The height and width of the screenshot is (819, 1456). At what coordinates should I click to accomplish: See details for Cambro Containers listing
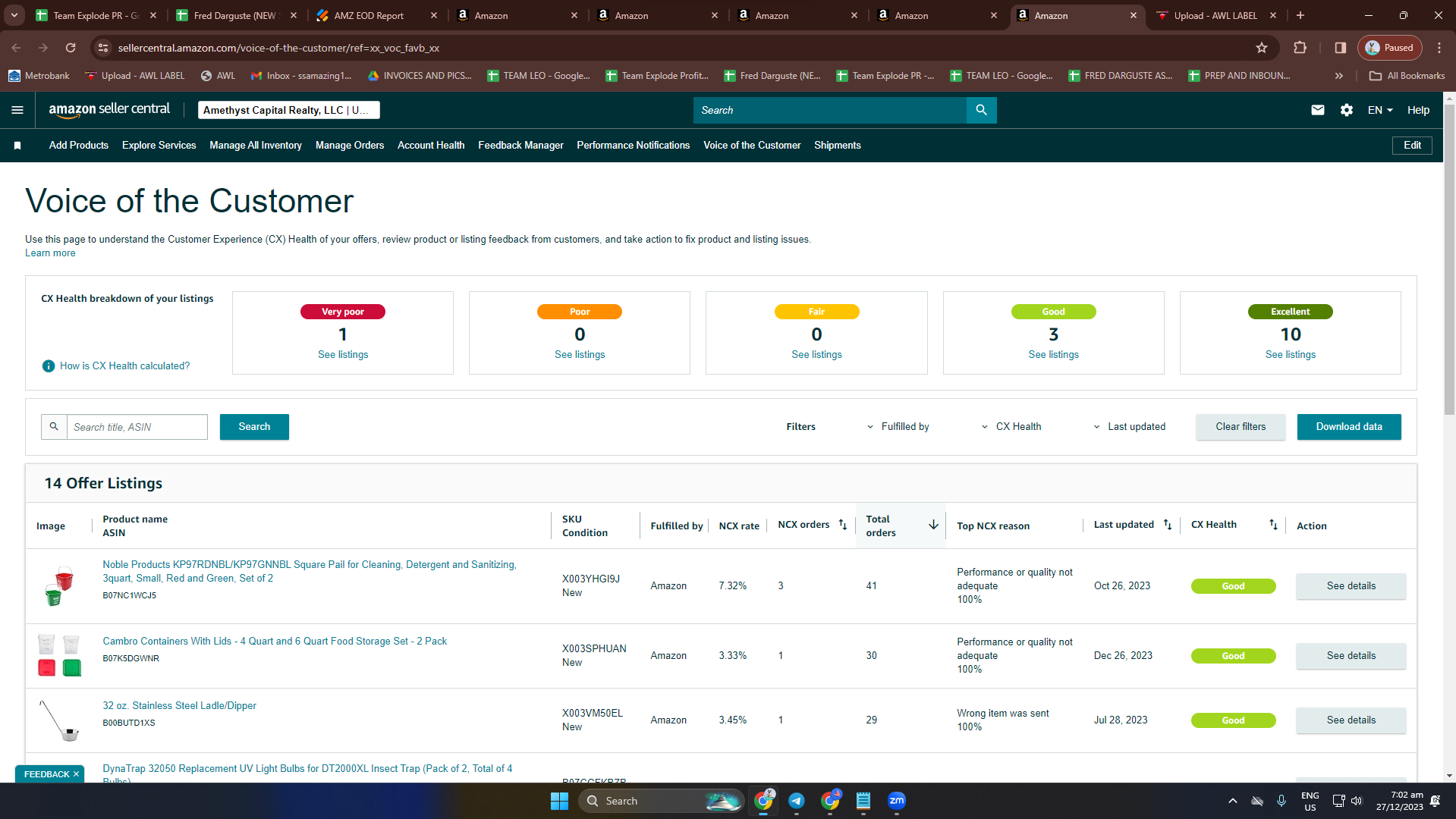point(1351,656)
